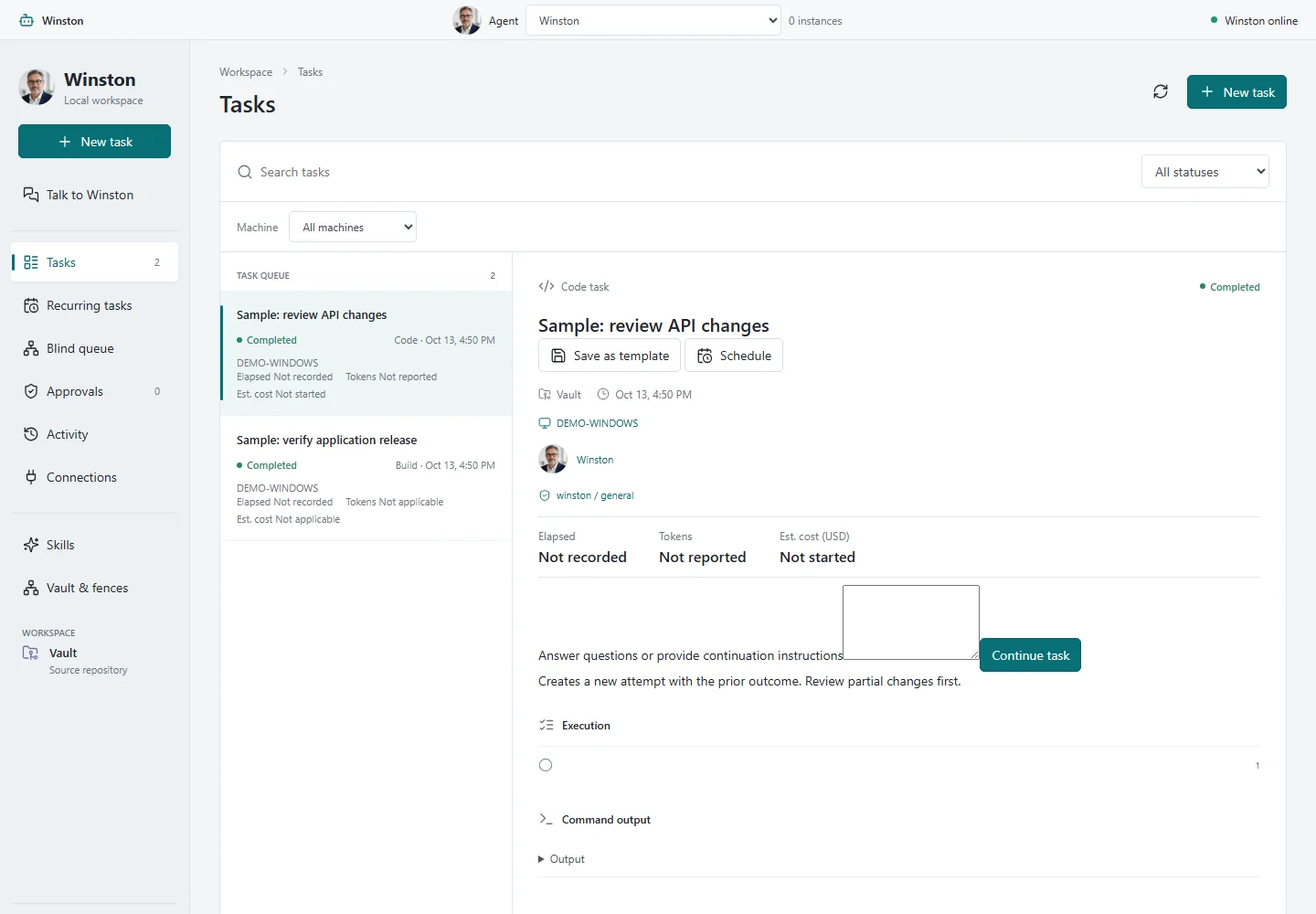Click New task button in header
Screen dimensions: 1316x914
1236,91
